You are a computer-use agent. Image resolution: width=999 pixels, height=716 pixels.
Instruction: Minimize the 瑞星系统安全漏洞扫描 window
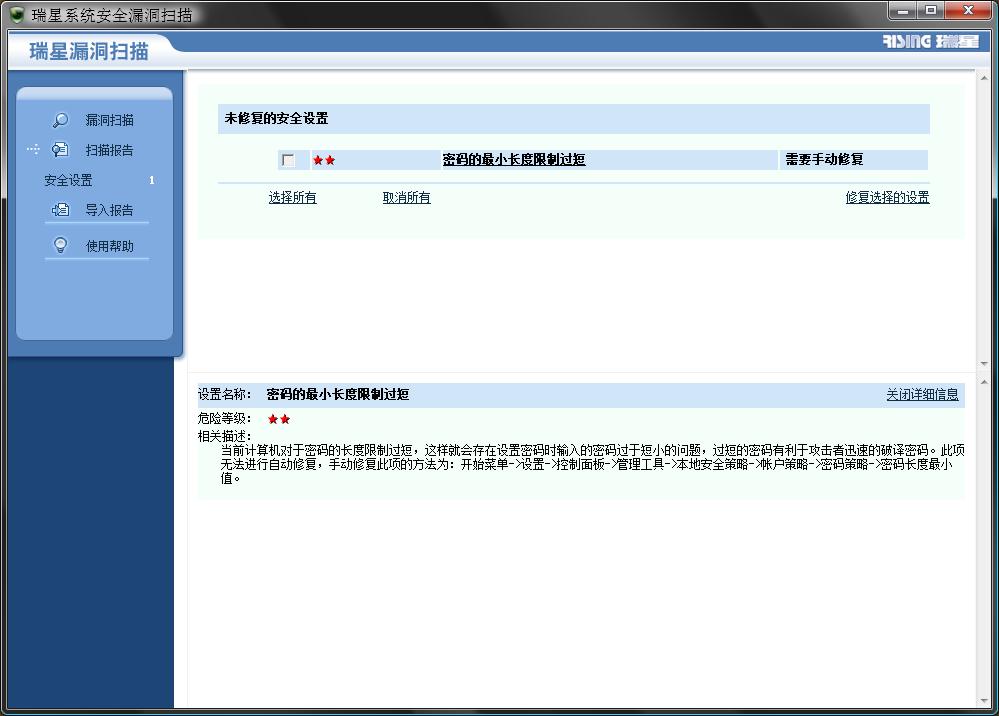[902, 10]
